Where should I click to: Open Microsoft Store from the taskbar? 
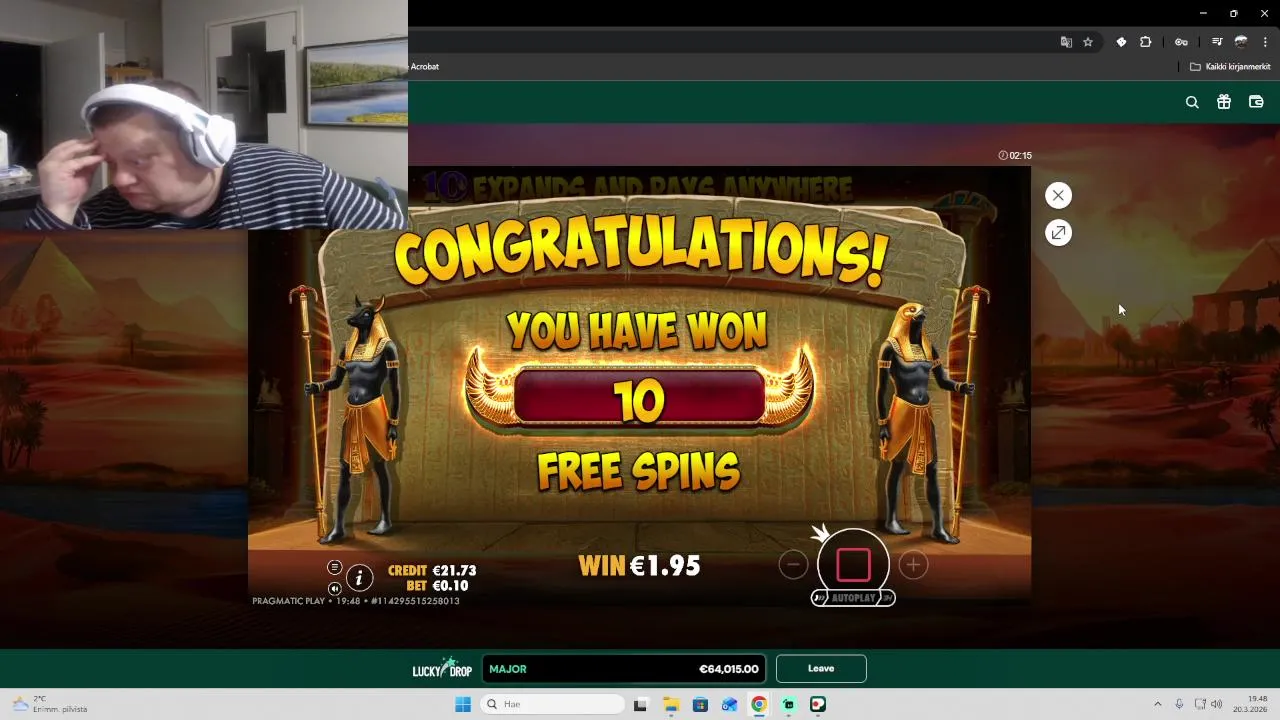coord(700,704)
